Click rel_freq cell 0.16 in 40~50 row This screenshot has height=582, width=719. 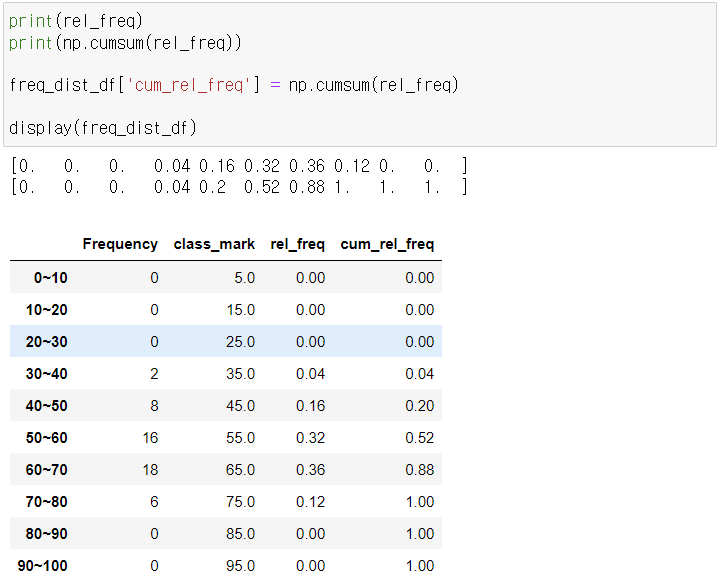[310, 406]
